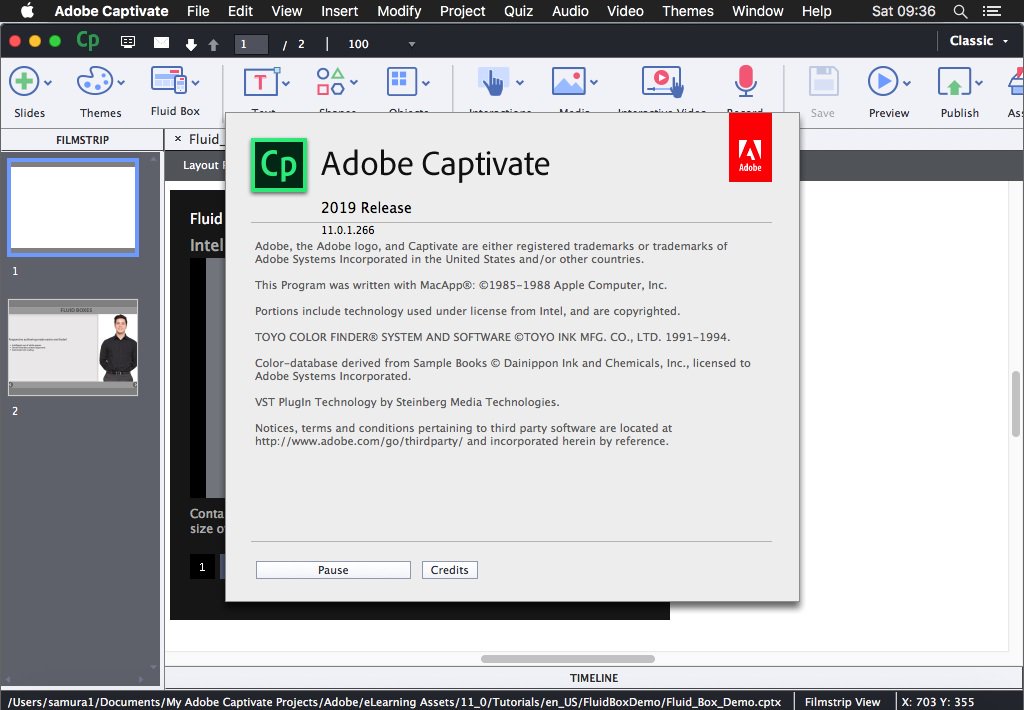Screen dimensions: 1024x710
Task: Open the Notification Center list icon
Action: (x=992, y=11)
